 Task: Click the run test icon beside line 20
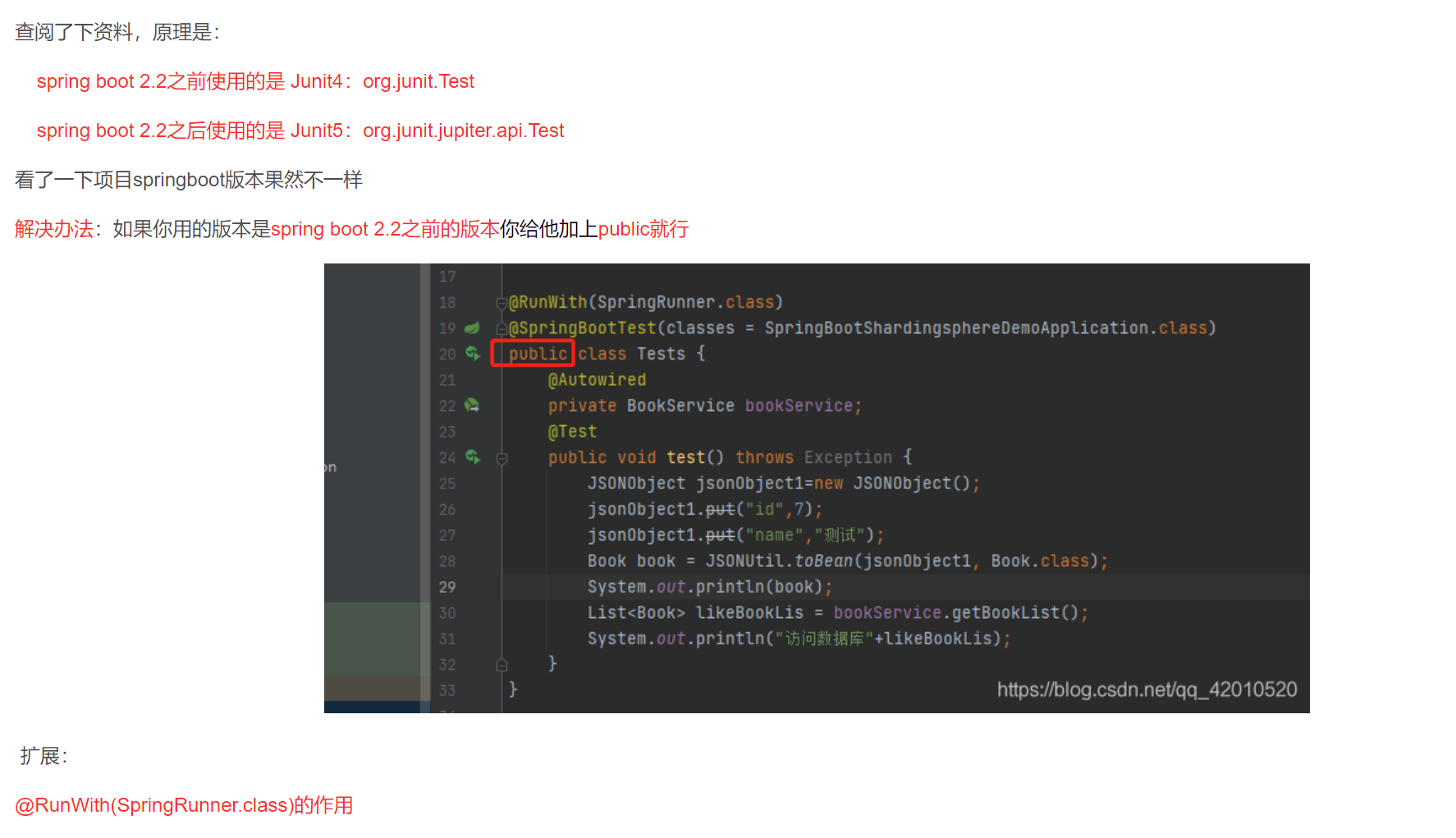pyautogui.click(x=473, y=353)
